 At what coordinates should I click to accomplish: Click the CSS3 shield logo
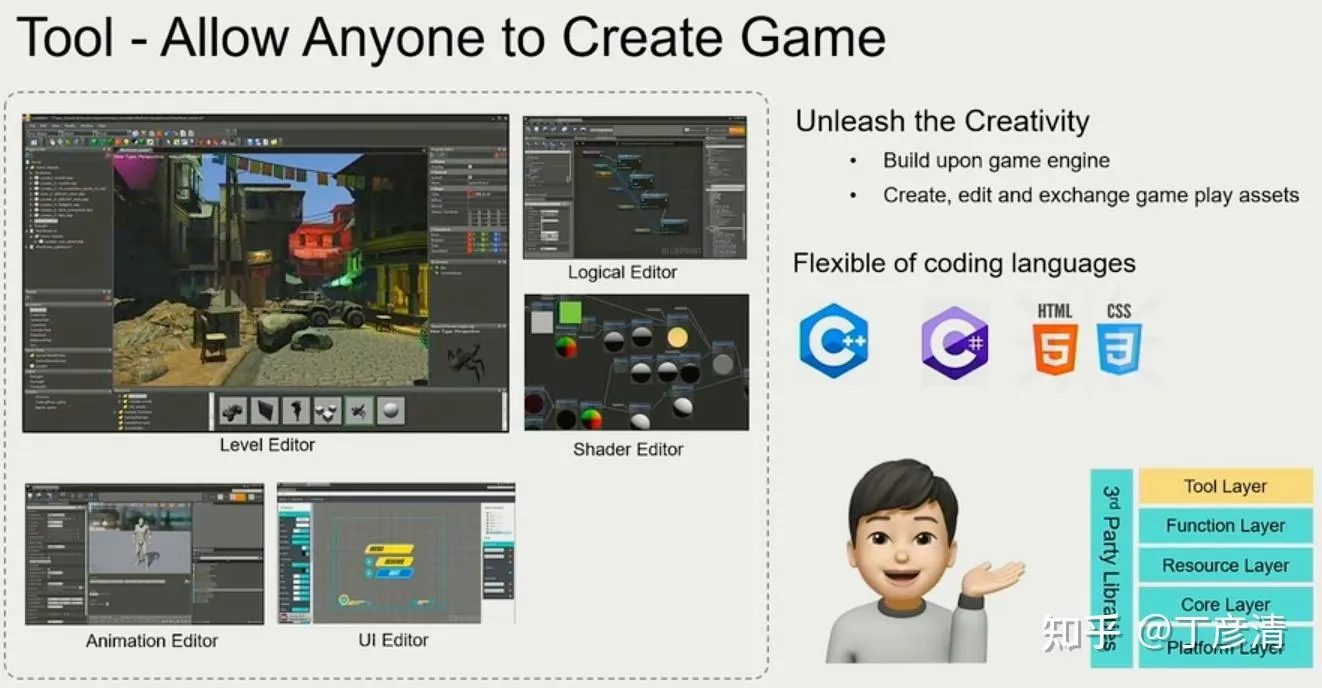(x=1119, y=340)
